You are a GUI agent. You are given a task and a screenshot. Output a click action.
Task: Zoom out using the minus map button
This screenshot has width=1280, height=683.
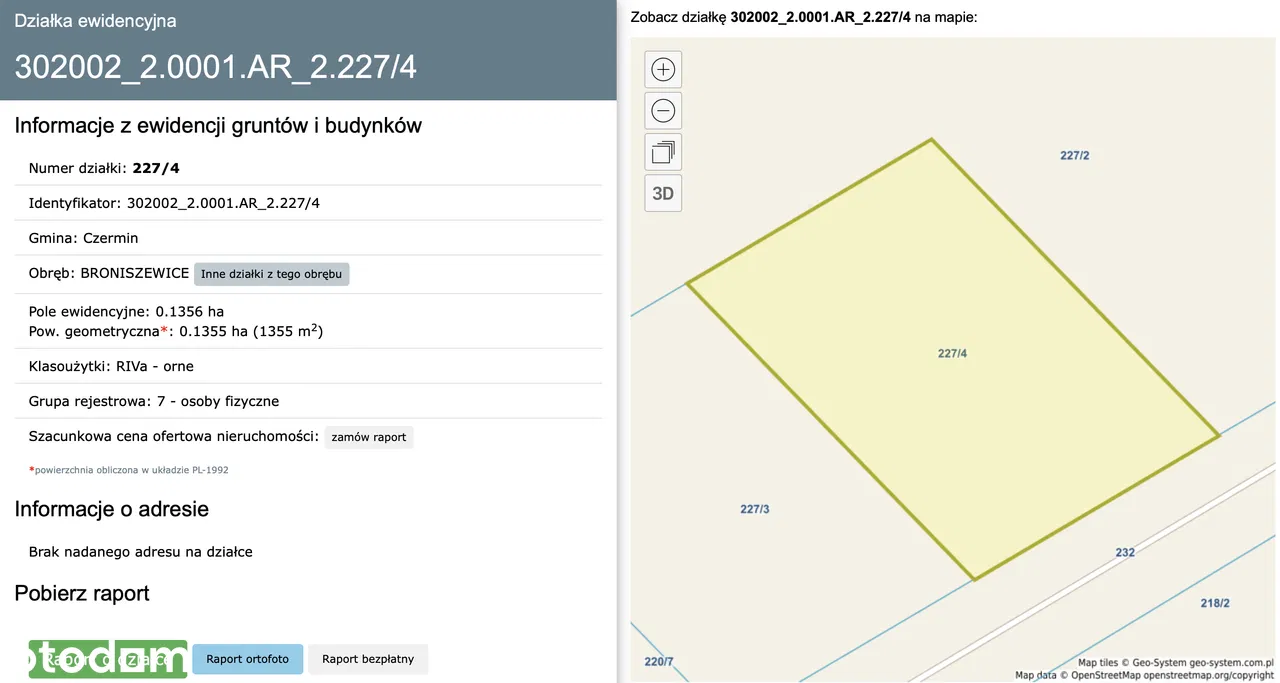[663, 111]
